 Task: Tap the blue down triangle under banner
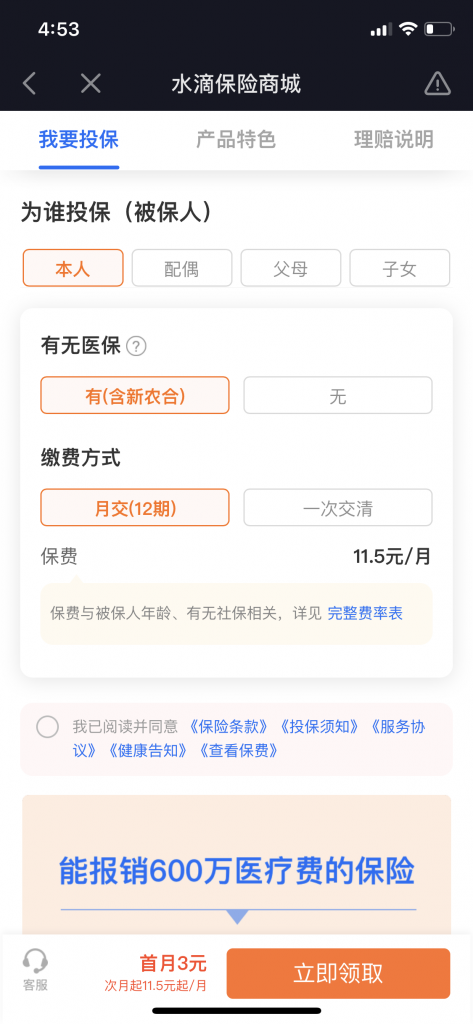237,917
